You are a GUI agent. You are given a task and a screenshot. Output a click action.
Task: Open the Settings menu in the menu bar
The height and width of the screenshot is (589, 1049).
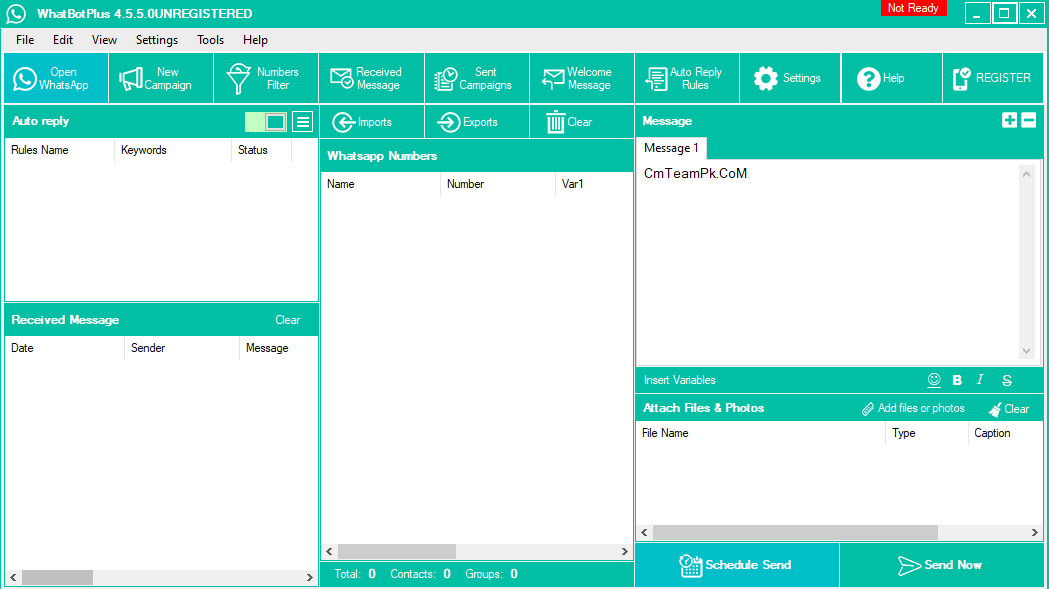coord(157,40)
